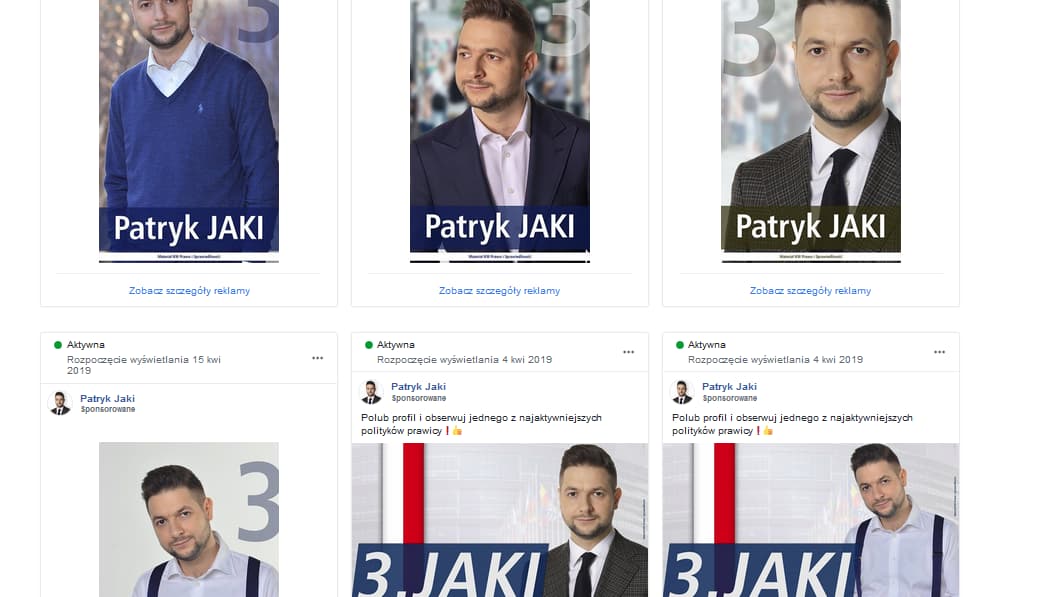Open Patryk Jaki page name in bottom-left ad
Screen dimensions: 1061x597
(107, 399)
